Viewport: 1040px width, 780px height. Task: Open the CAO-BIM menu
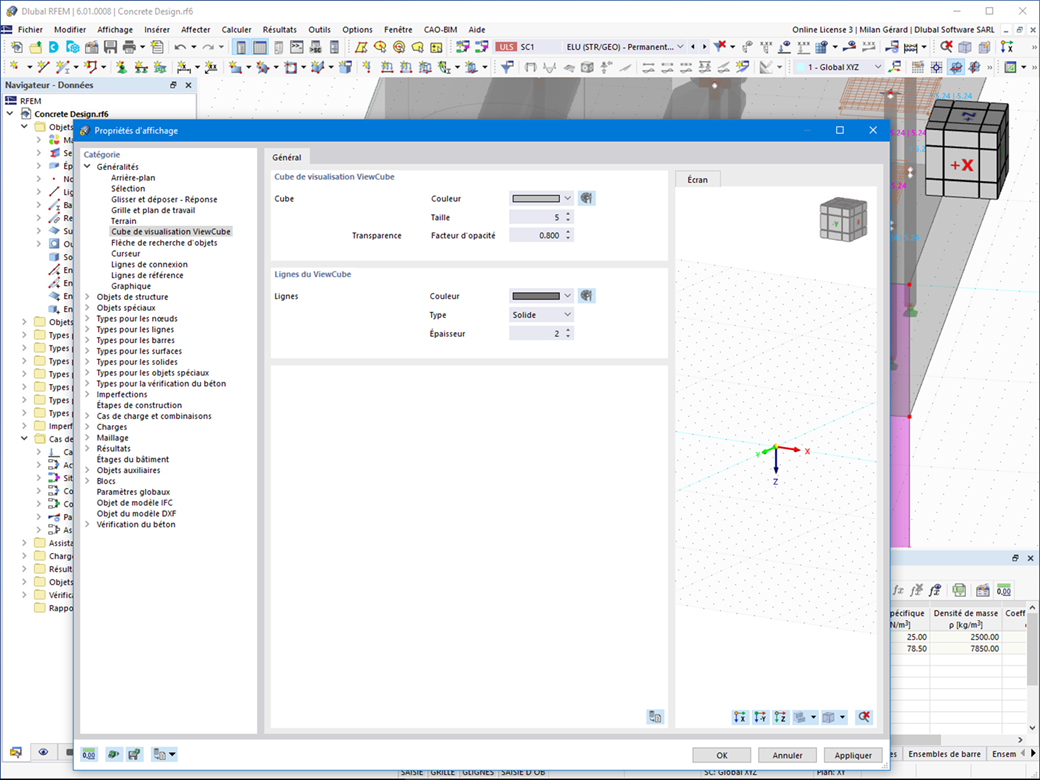(x=440, y=30)
